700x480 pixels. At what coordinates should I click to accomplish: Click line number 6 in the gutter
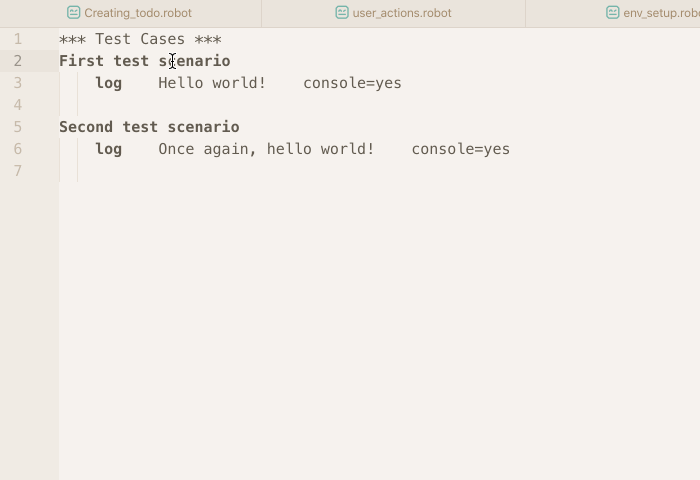[x=17, y=149]
